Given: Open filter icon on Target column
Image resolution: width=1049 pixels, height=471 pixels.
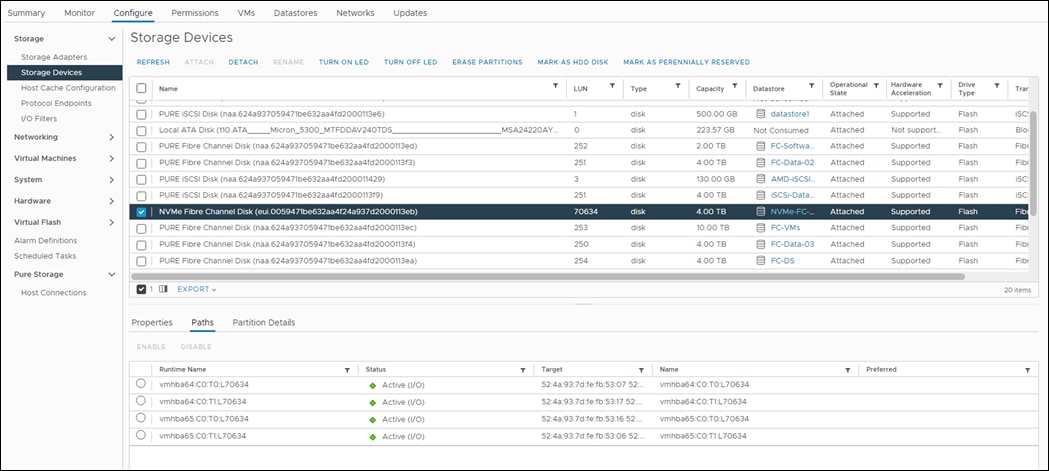Looking at the screenshot, I should (641, 370).
